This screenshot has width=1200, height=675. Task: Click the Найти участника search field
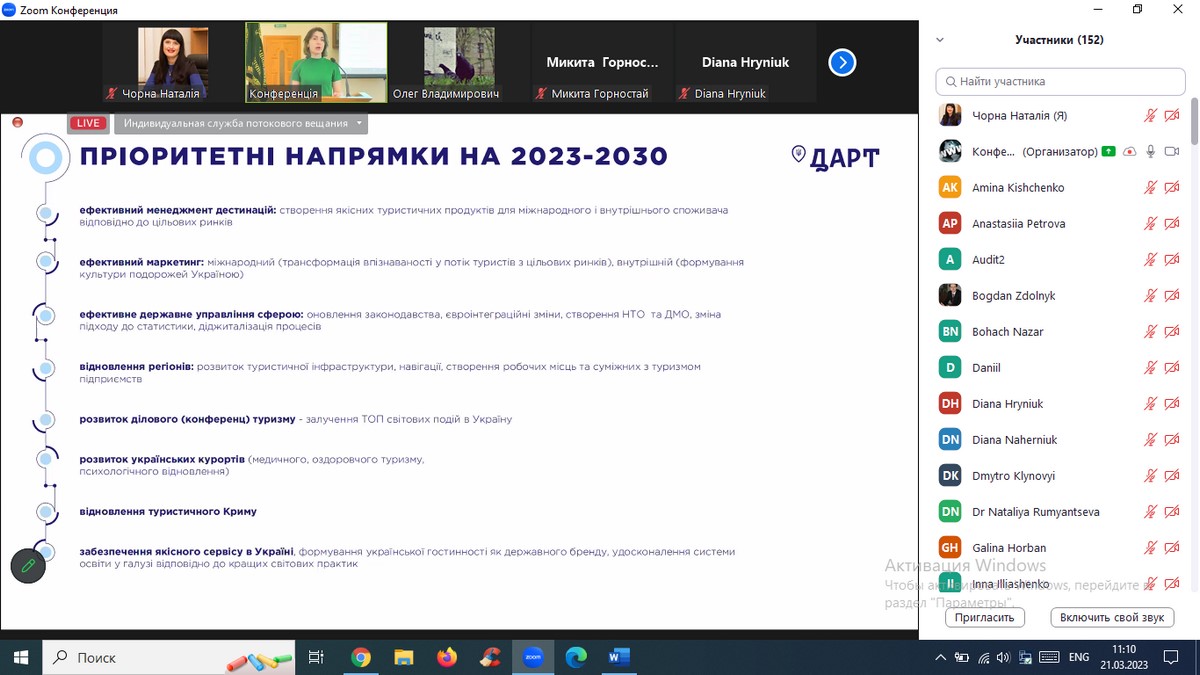[x=1060, y=81]
